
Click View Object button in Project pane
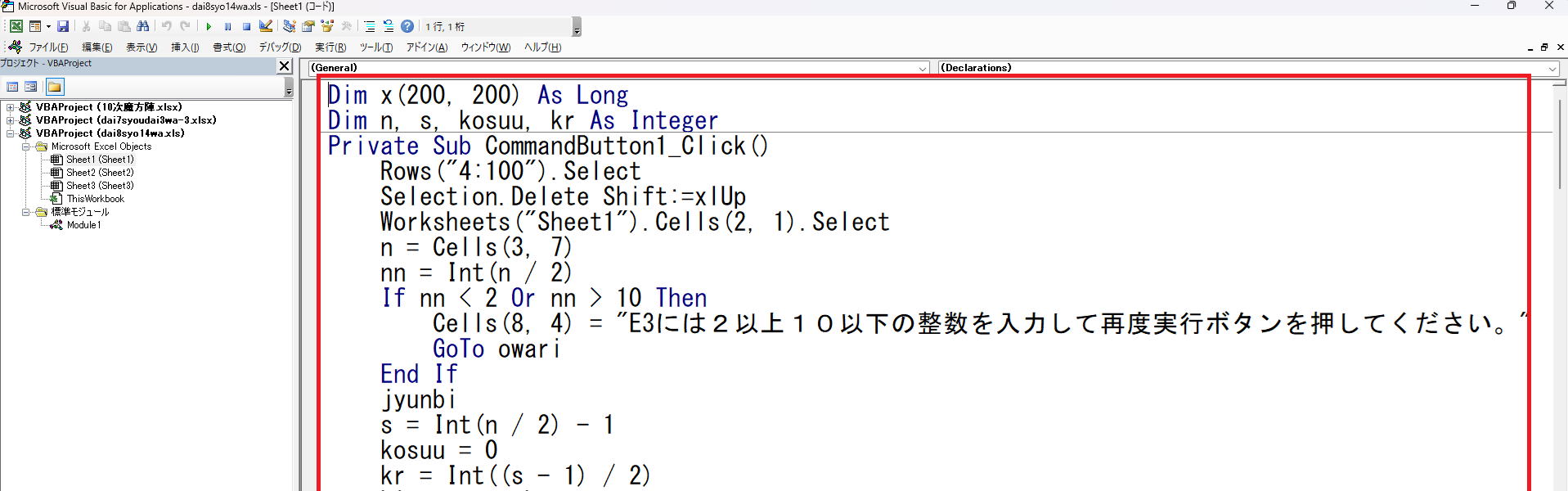31,87
